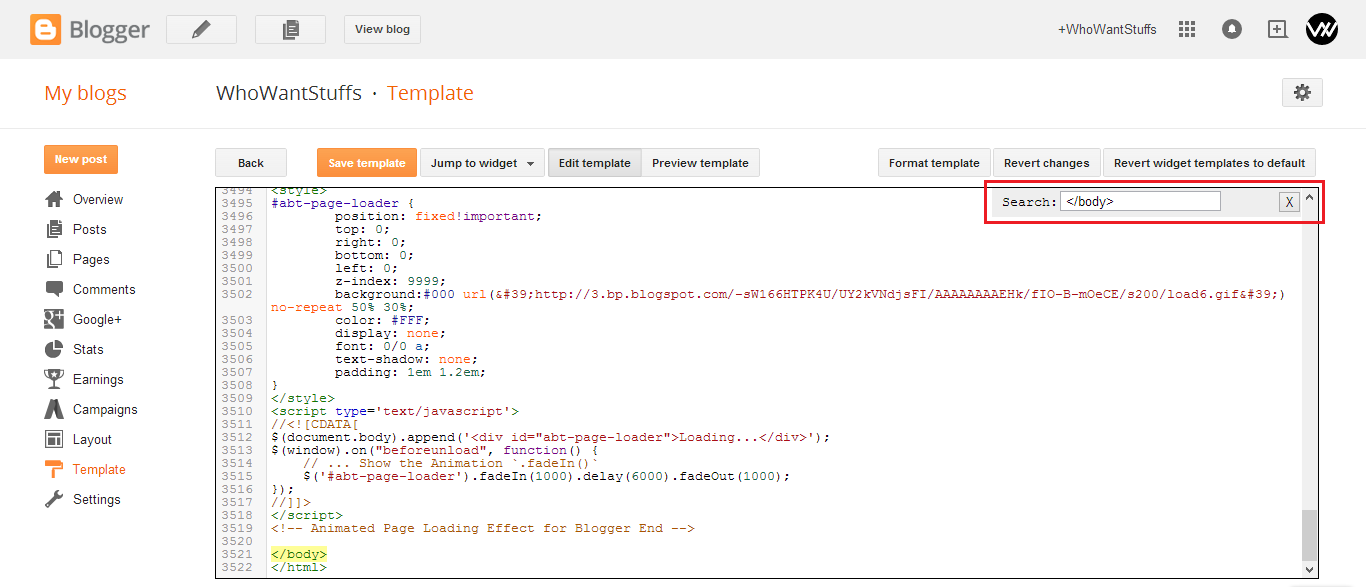Click the Template breadcrumb heading
1366x587 pixels.
tap(430, 93)
